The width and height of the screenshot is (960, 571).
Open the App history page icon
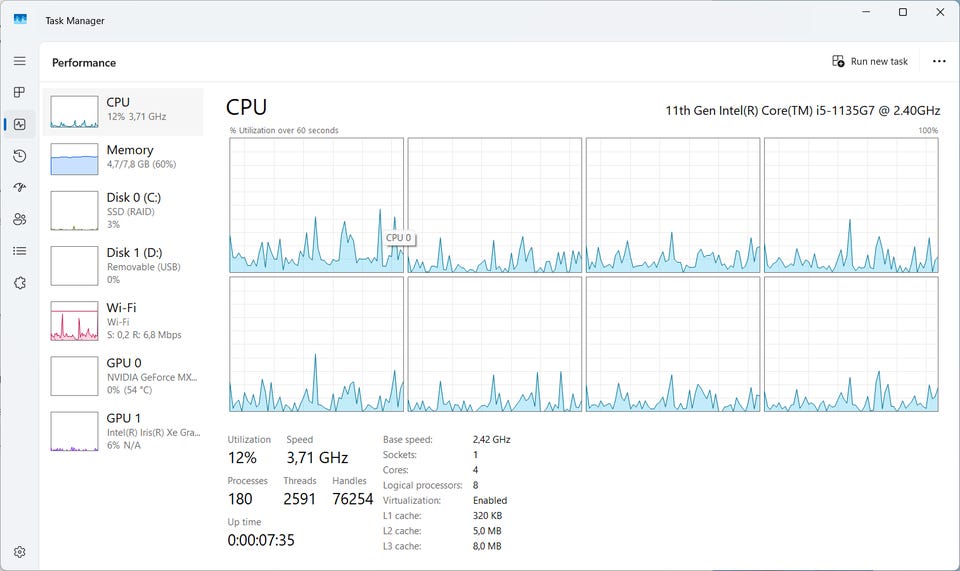20,156
